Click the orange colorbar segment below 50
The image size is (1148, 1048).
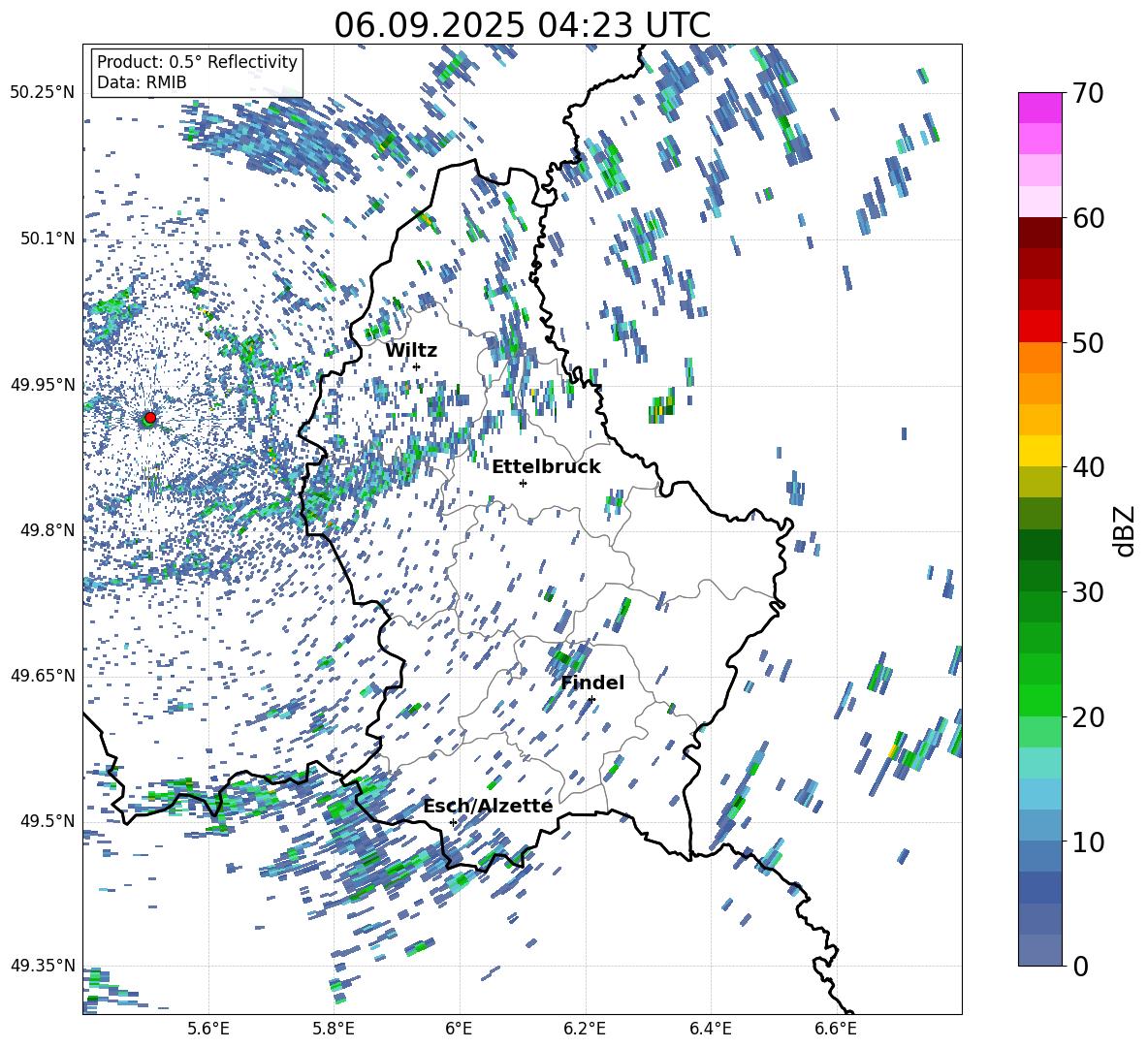tap(1039, 358)
